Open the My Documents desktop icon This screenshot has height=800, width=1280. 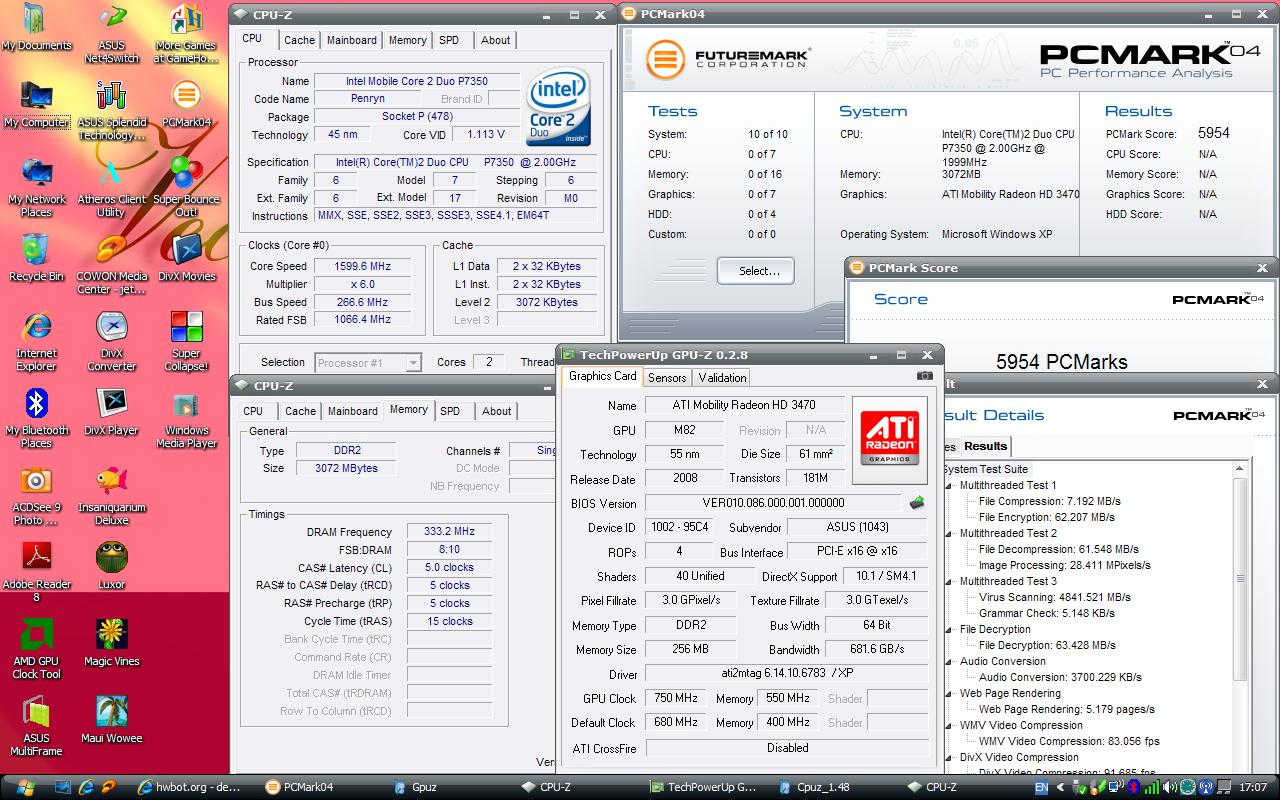tap(36, 26)
